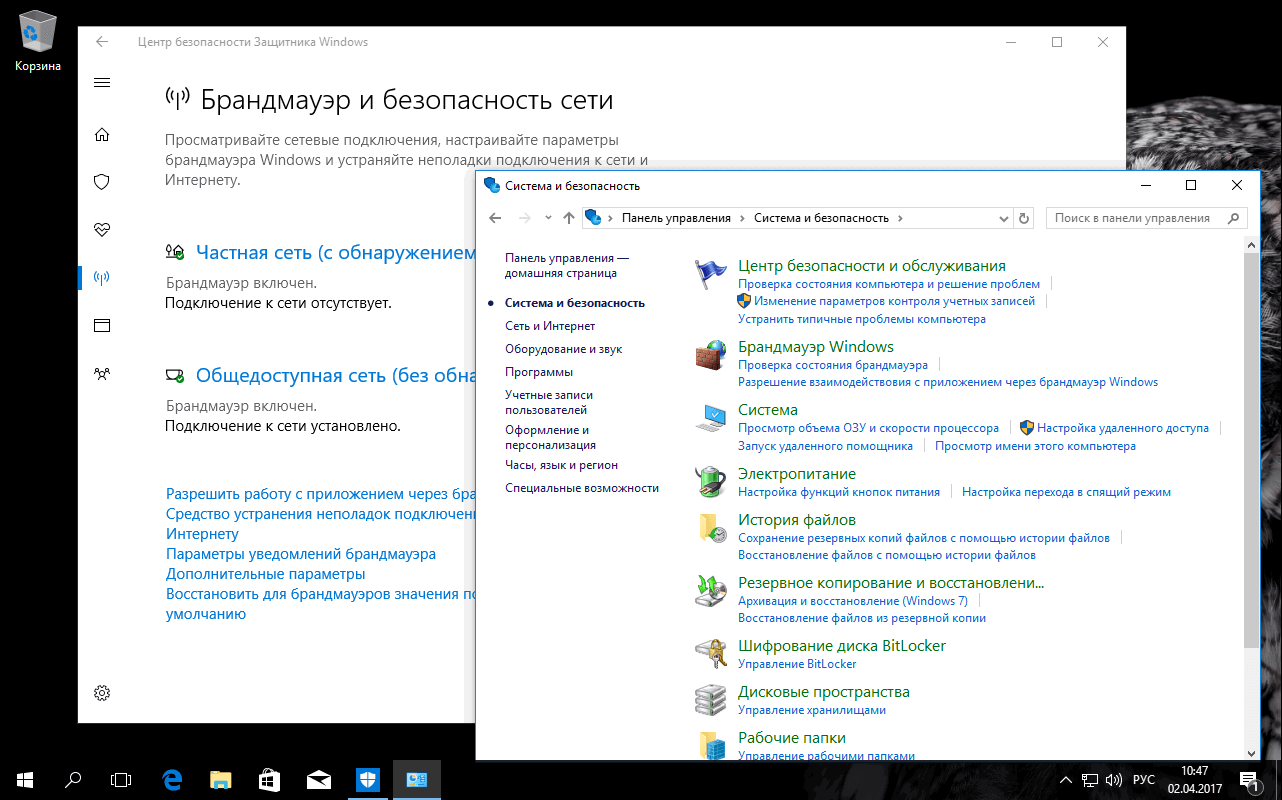
Task: Open Частная сеть heading in Defender window
Action: coord(335,253)
